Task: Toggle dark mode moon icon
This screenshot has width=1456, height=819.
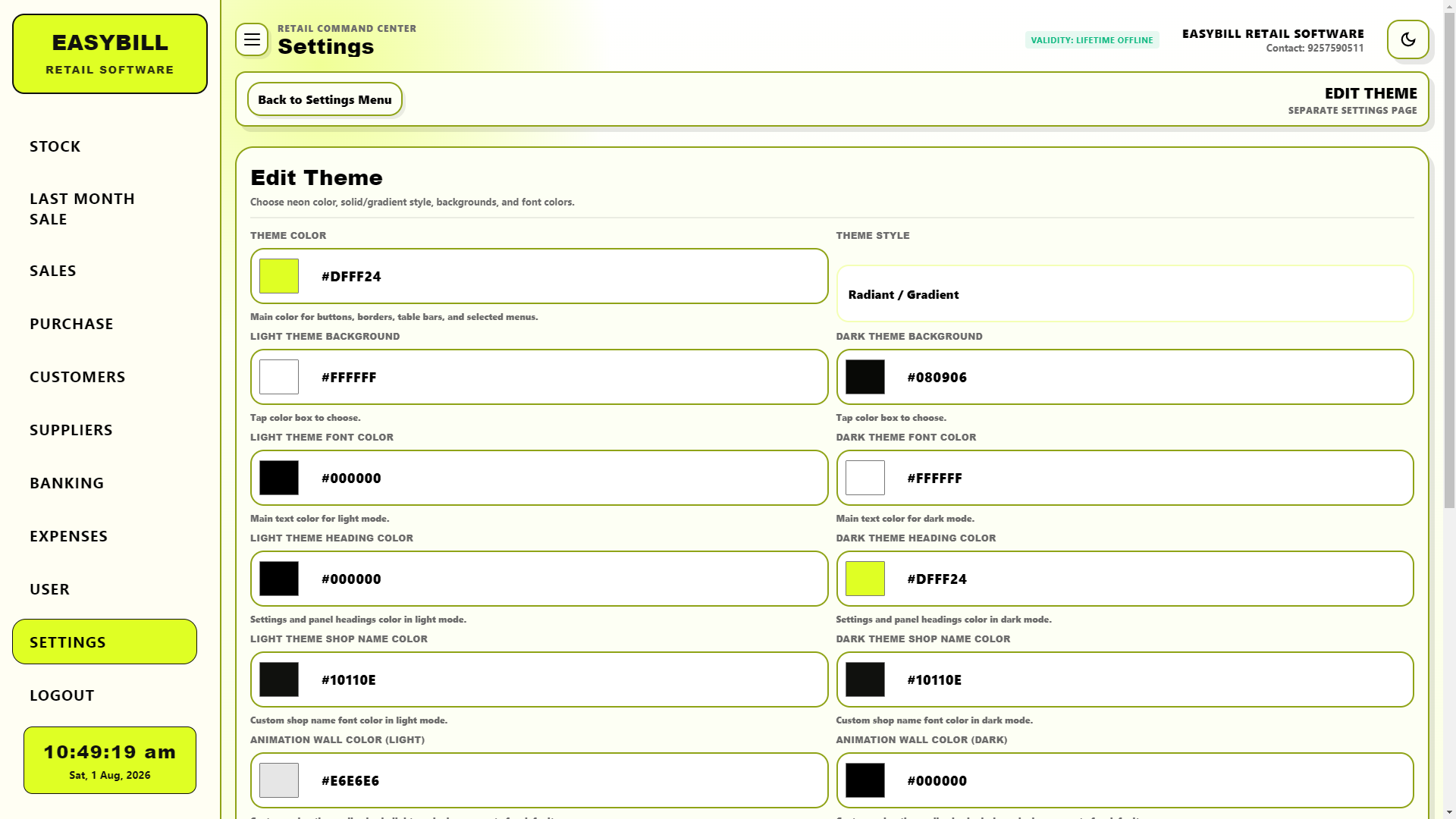Action: click(1408, 39)
